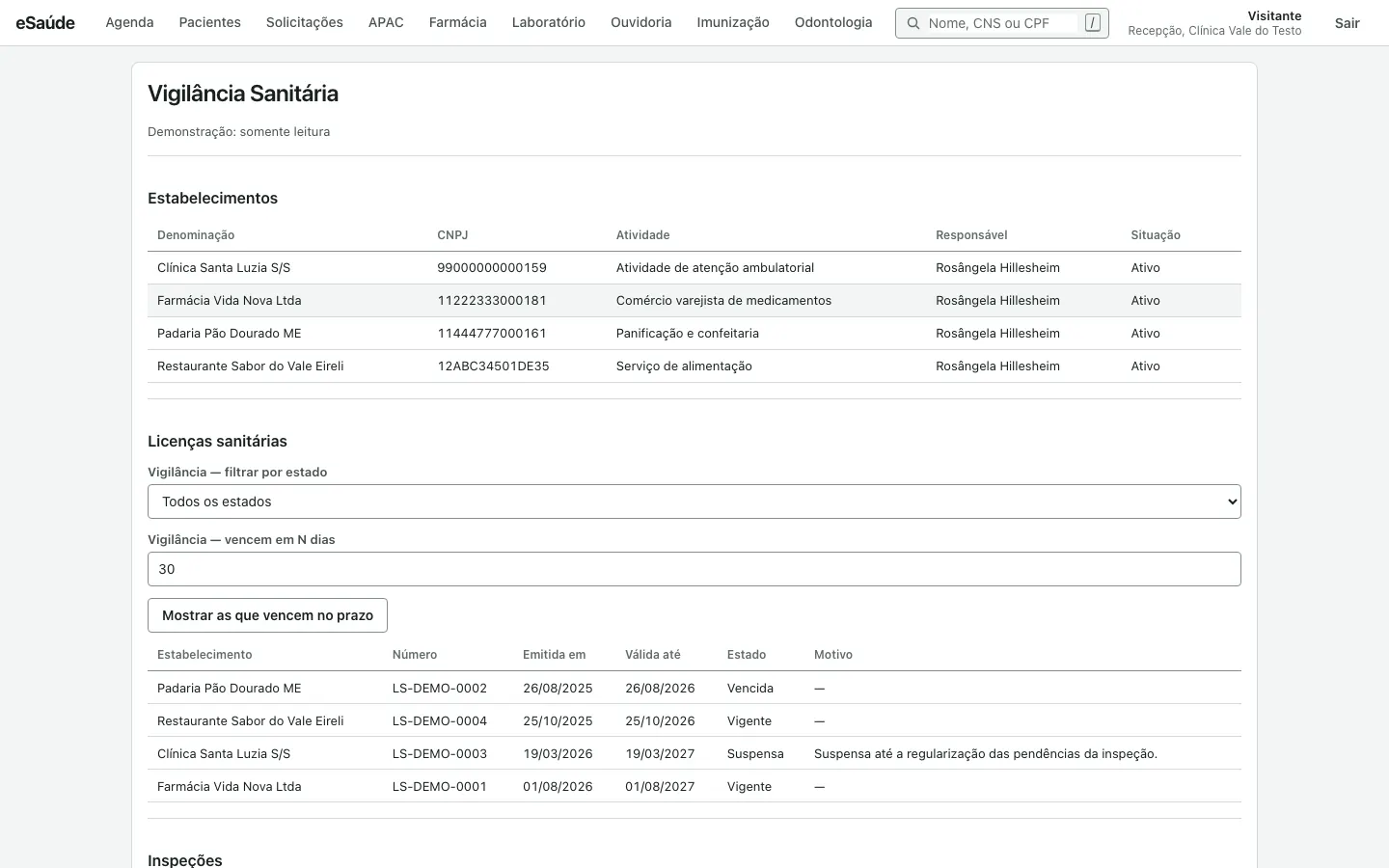Click the slash shortcut badge in search

1092,23
